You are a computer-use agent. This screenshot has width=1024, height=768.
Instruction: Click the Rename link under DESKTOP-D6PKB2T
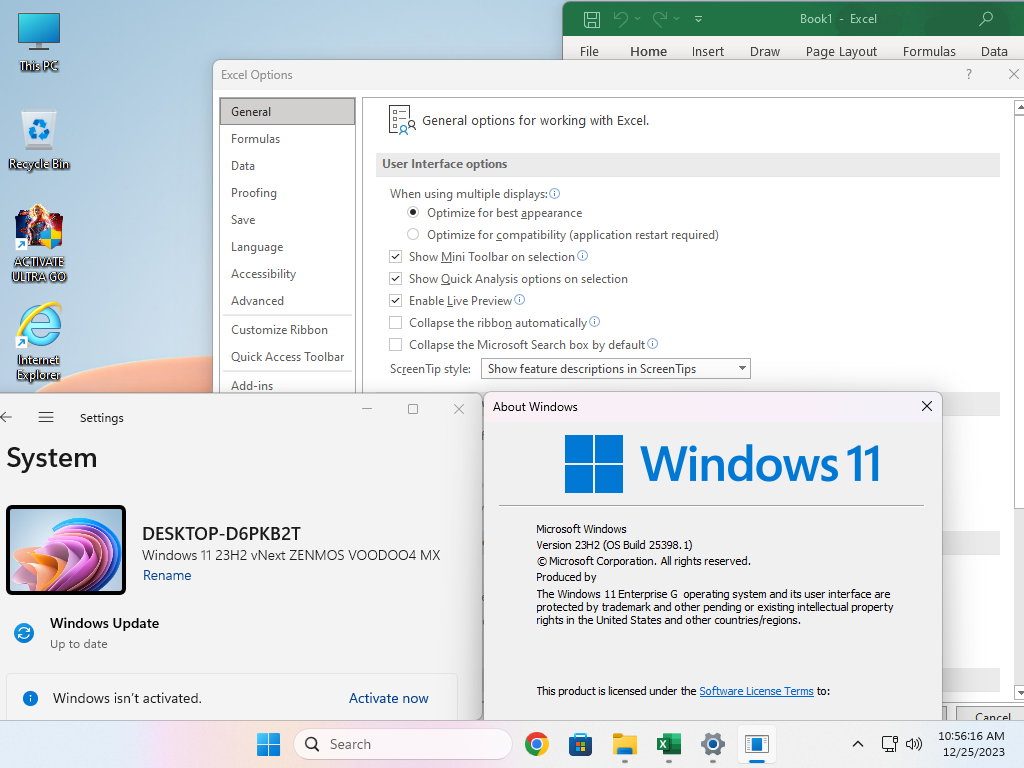coord(167,575)
